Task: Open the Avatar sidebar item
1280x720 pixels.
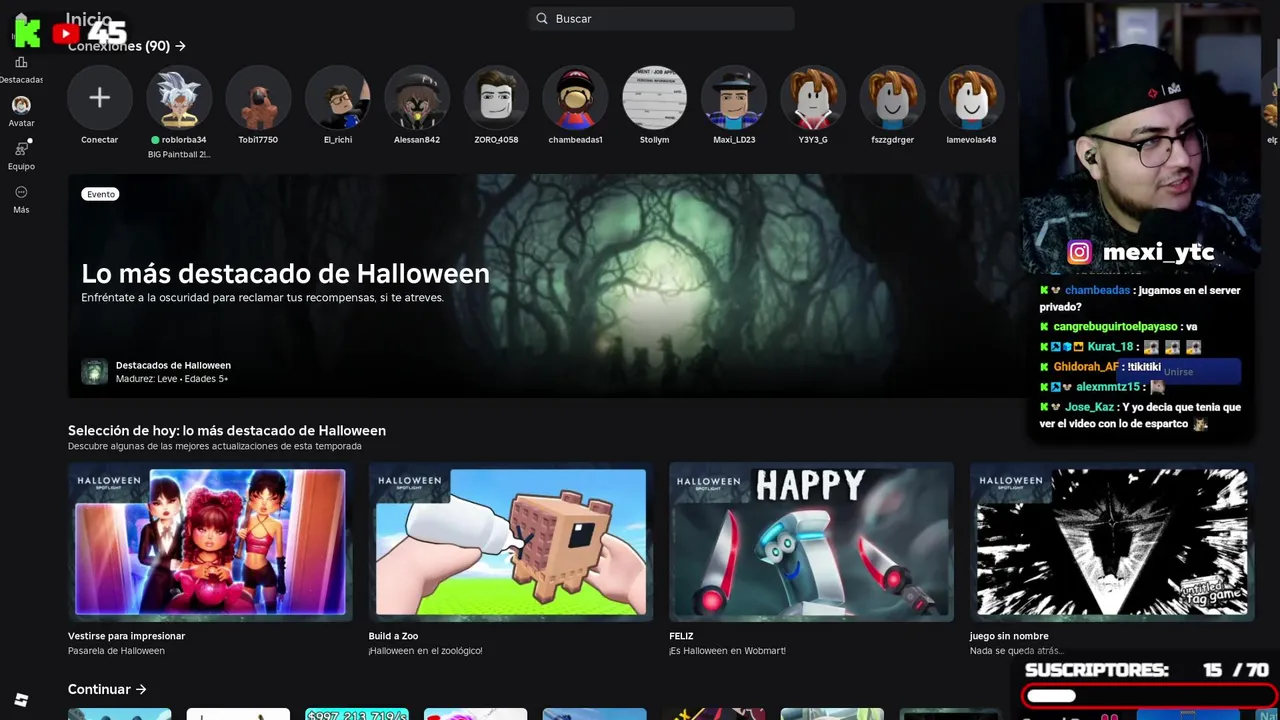Action: point(21,111)
